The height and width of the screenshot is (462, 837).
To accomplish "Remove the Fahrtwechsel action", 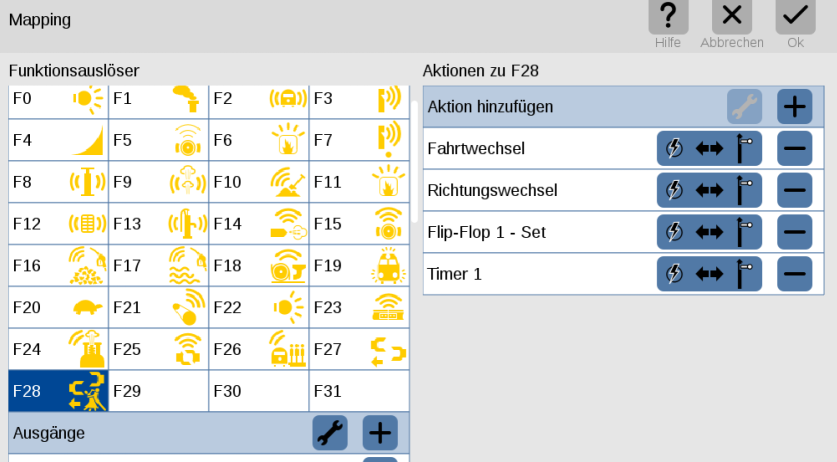I will [794, 148].
